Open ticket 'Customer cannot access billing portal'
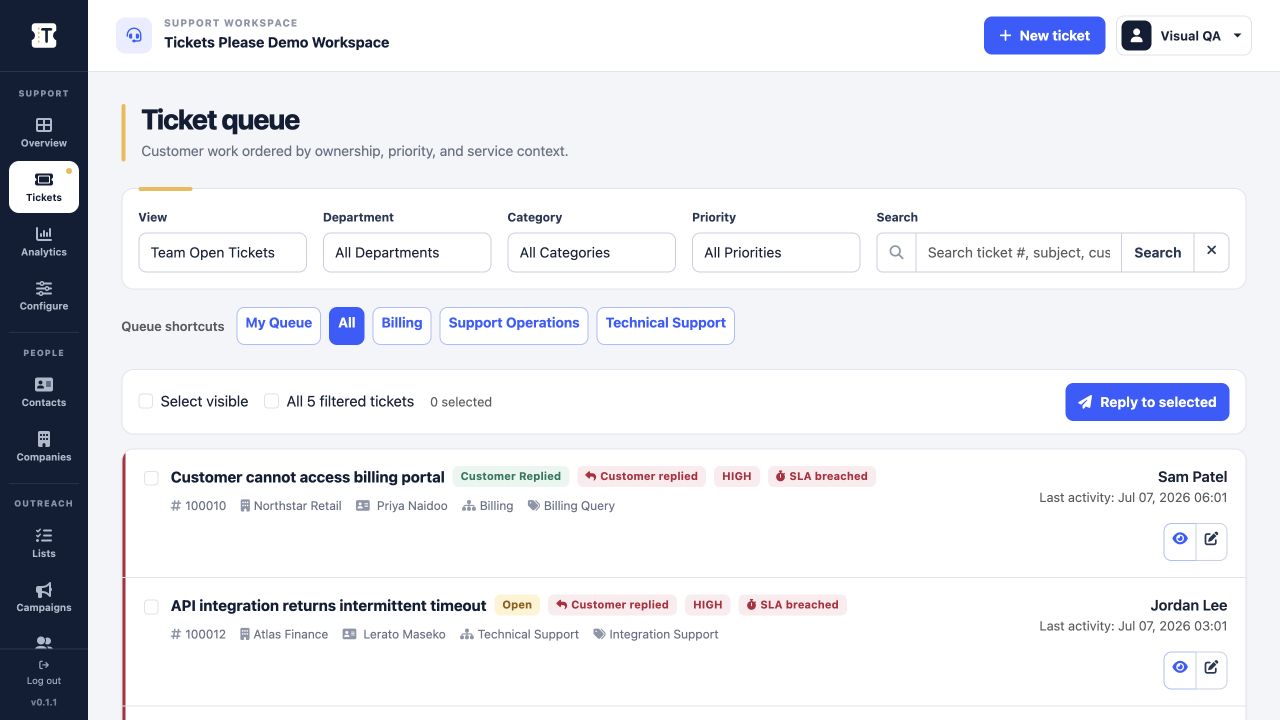 click(x=308, y=477)
